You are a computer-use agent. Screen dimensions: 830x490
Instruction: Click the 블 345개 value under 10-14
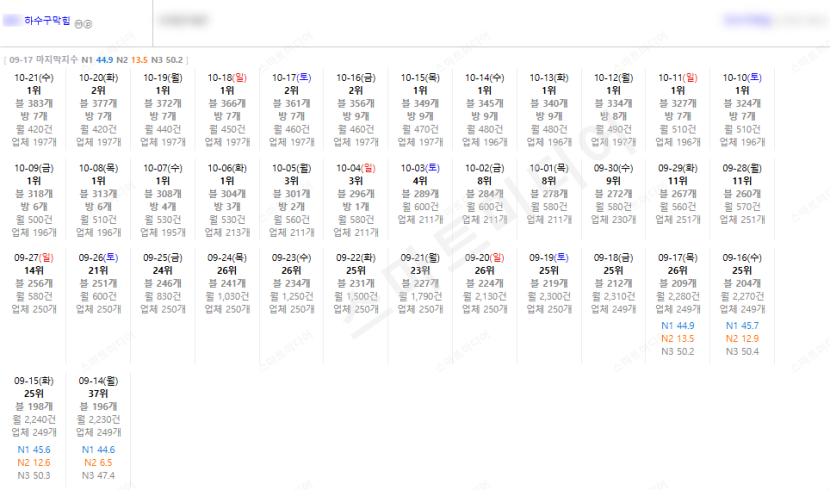click(x=485, y=104)
